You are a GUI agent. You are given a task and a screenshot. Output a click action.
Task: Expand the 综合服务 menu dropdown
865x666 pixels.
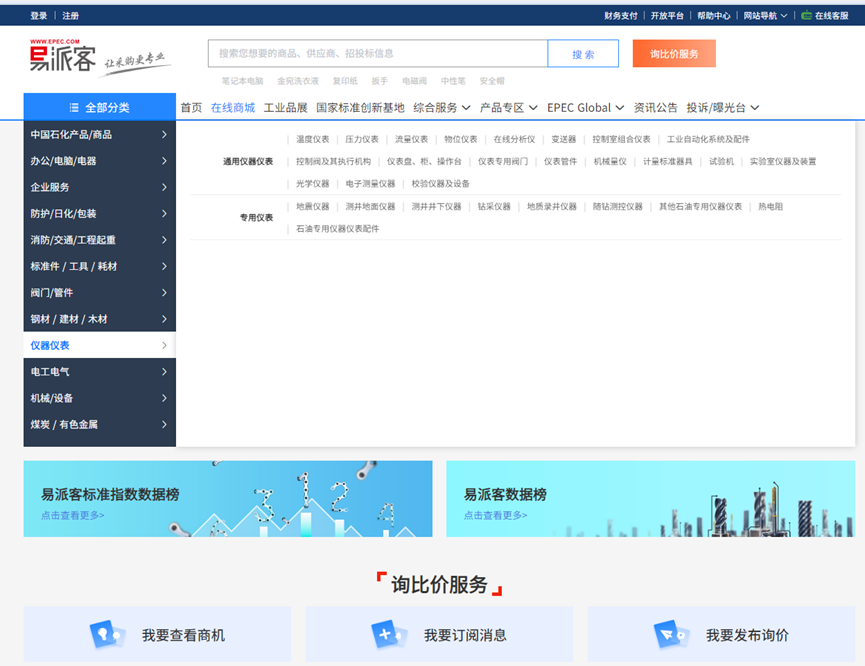coord(441,108)
